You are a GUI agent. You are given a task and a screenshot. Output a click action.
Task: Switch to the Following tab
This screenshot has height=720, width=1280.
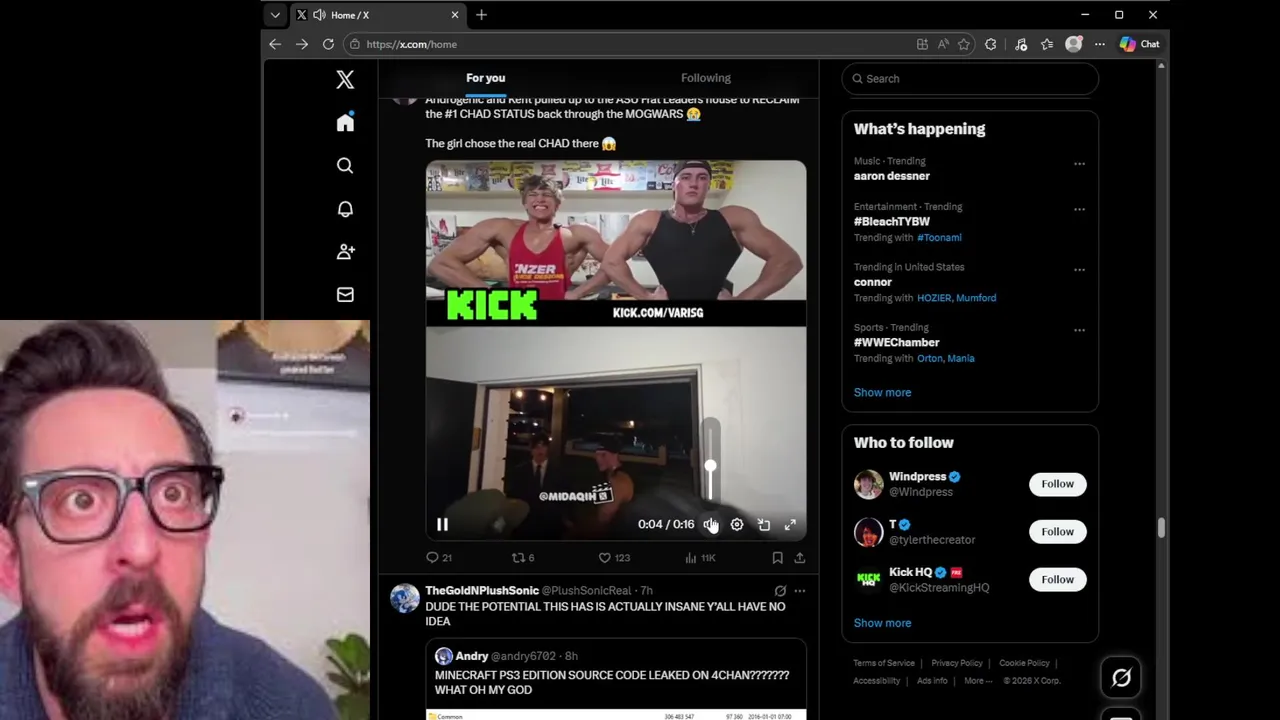pyautogui.click(x=706, y=78)
